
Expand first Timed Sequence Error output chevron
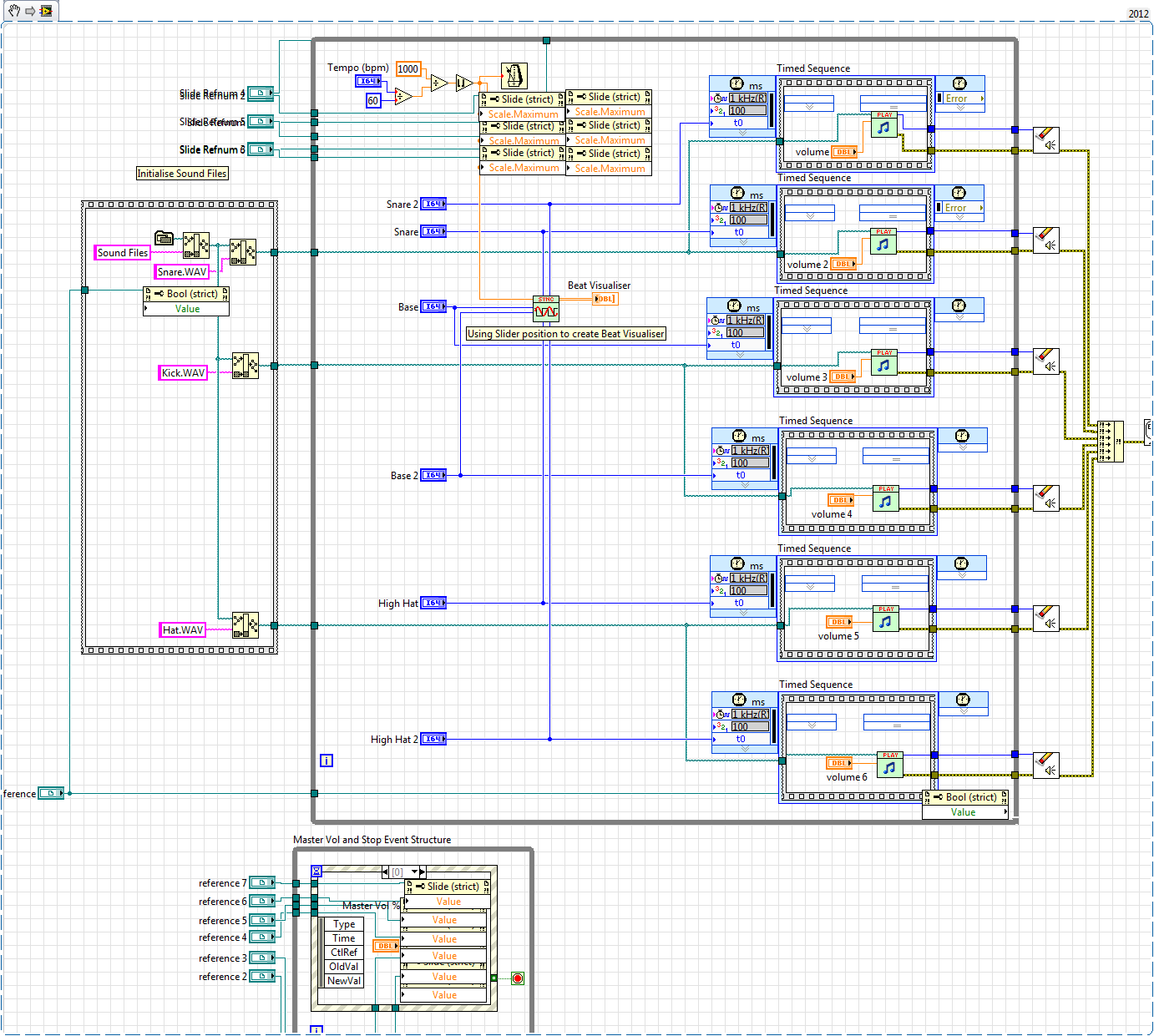coord(959,108)
